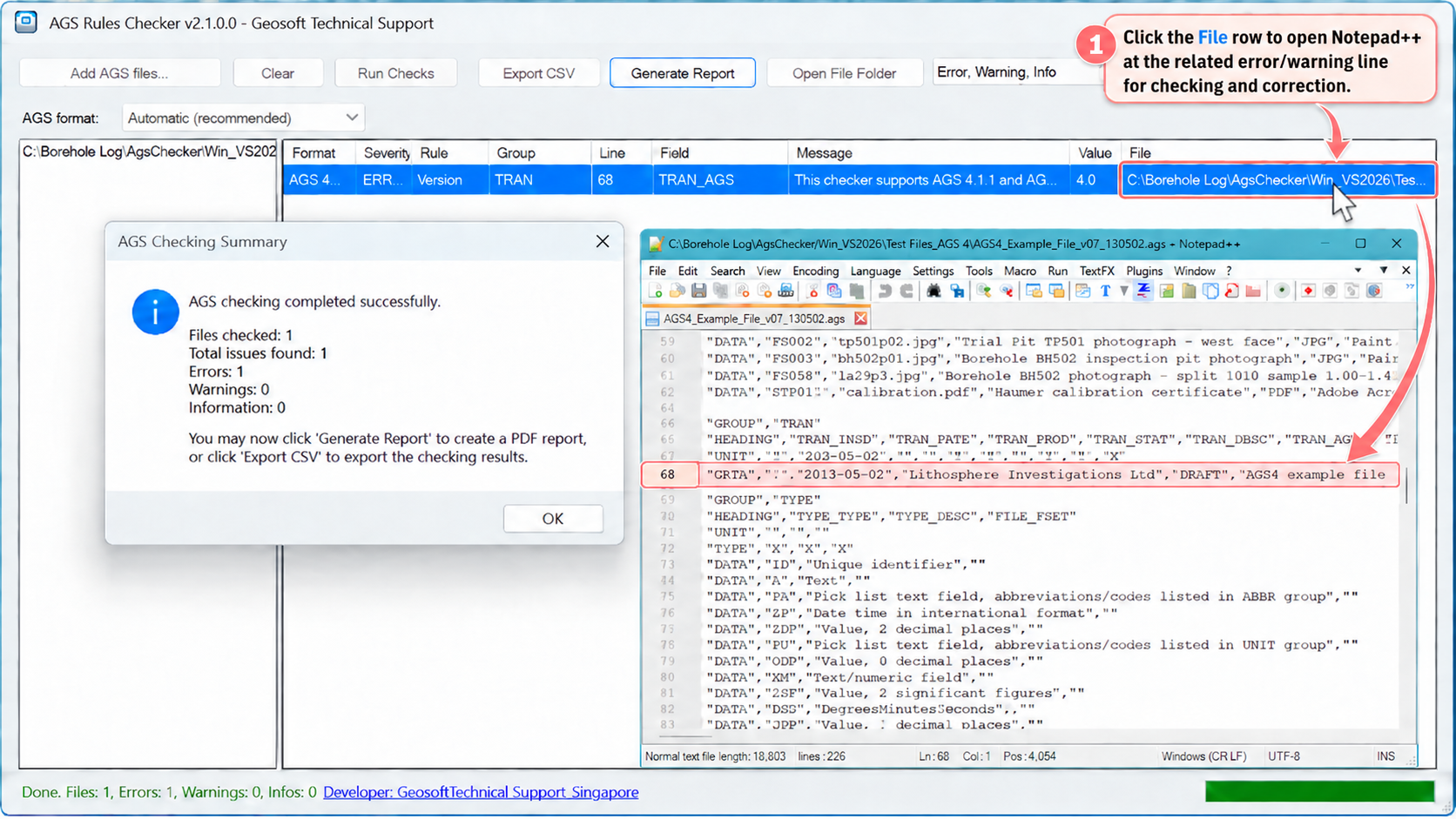This screenshot has height=819, width=1456.
Task: Click the Generate Report button
Action: (x=683, y=73)
